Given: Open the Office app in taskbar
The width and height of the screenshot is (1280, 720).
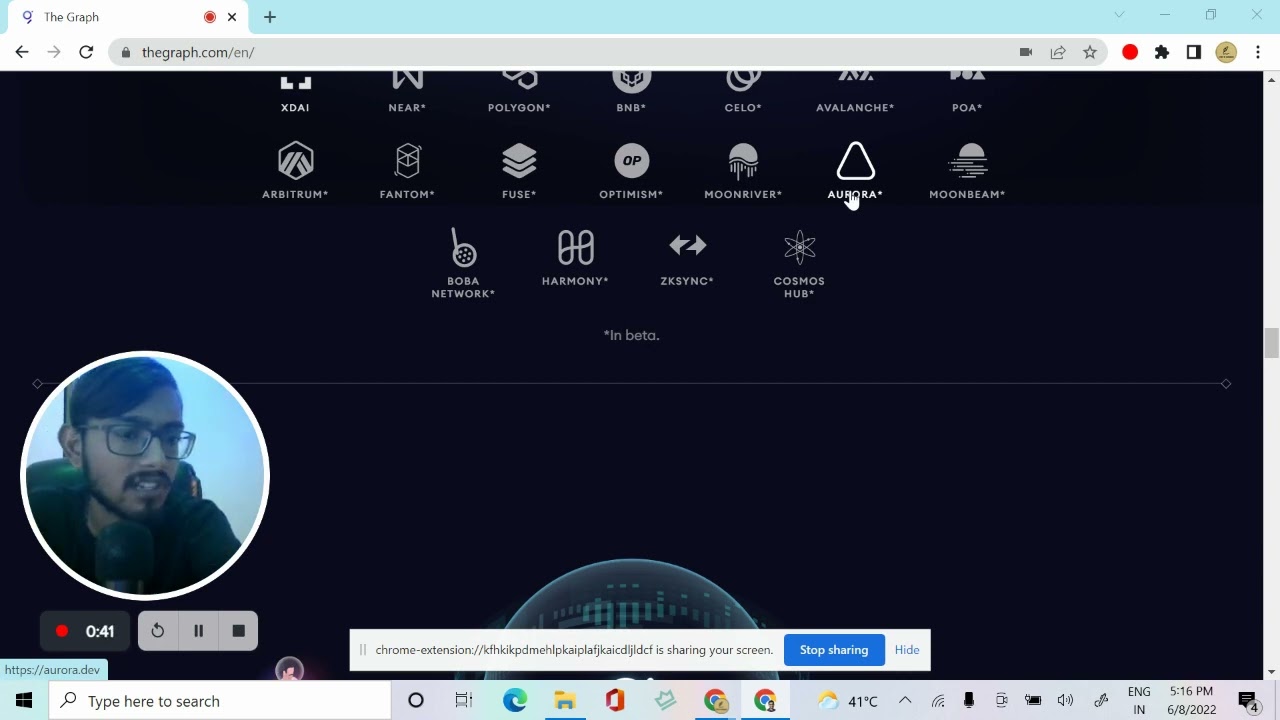Looking at the screenshot, I should 615,700.
